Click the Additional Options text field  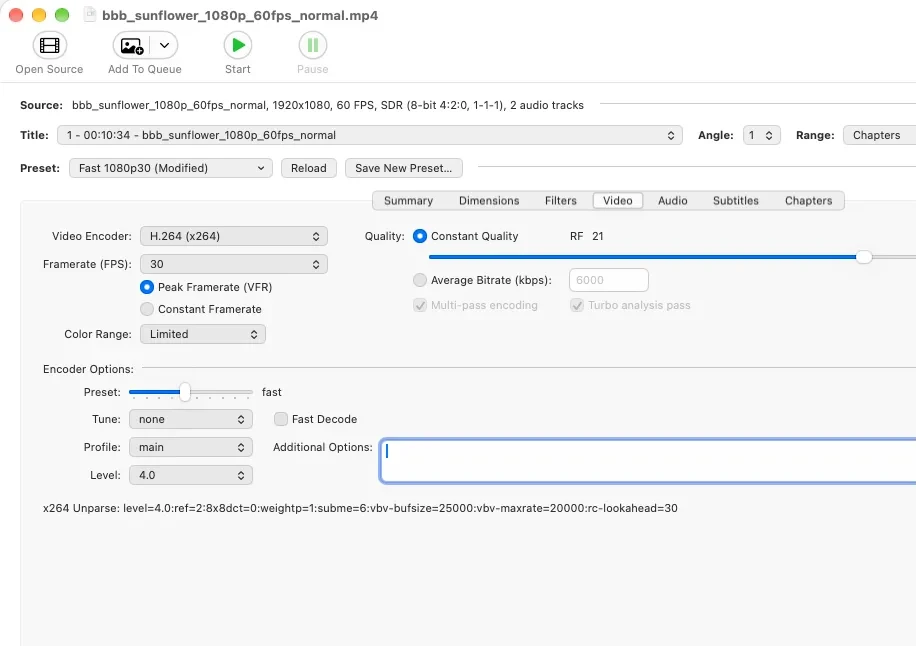648,461
